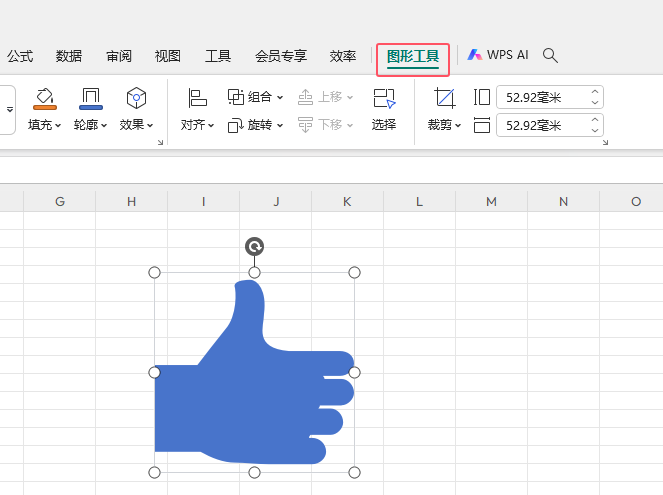Screen dimensions: 663x495
Task: Switch to the 视图 tab
Action: click(167, 56)
